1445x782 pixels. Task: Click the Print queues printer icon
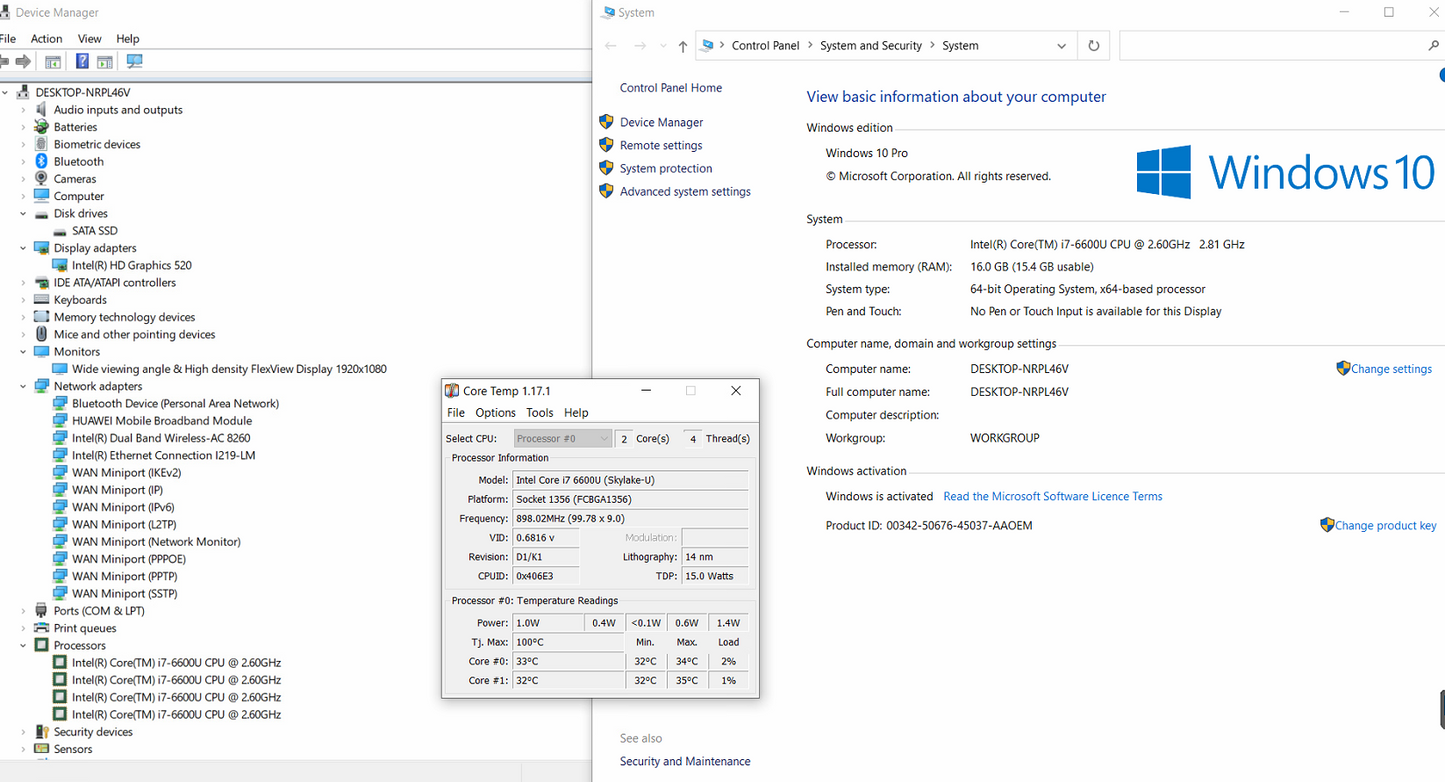click(41, 628)
